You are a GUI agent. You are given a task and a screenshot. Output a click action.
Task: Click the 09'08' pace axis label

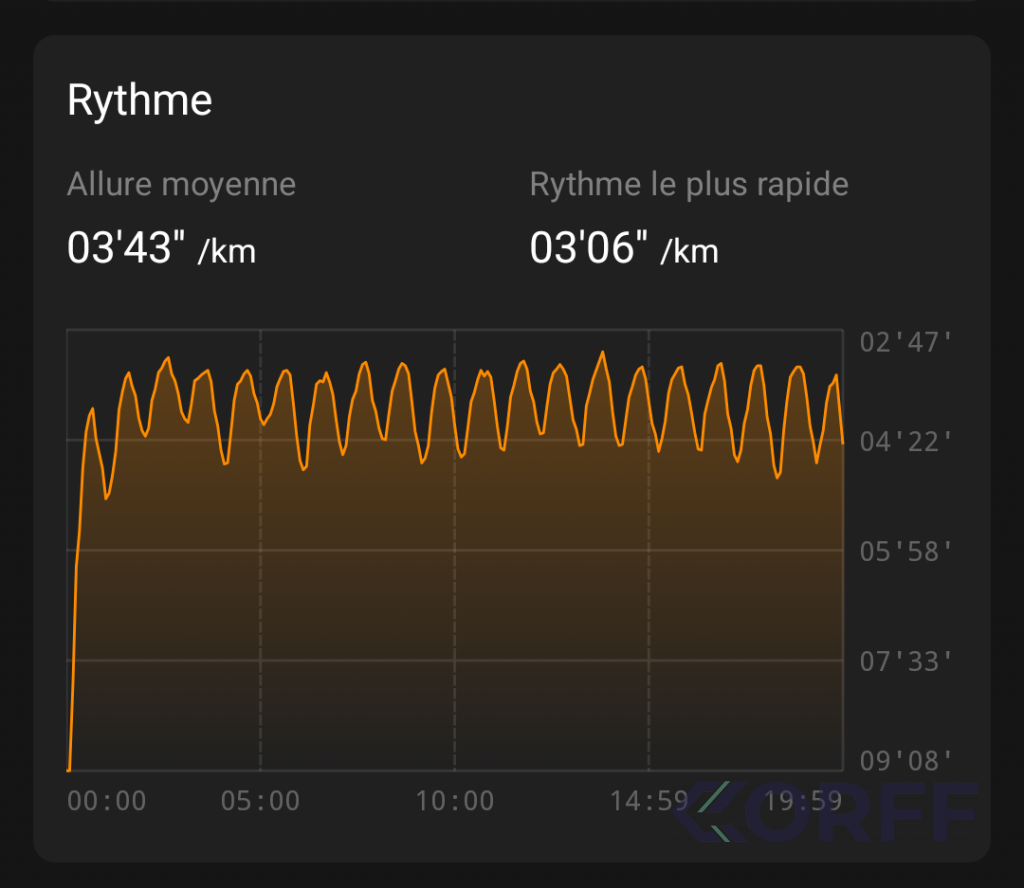pyautogui.click(x=906, y=761)
